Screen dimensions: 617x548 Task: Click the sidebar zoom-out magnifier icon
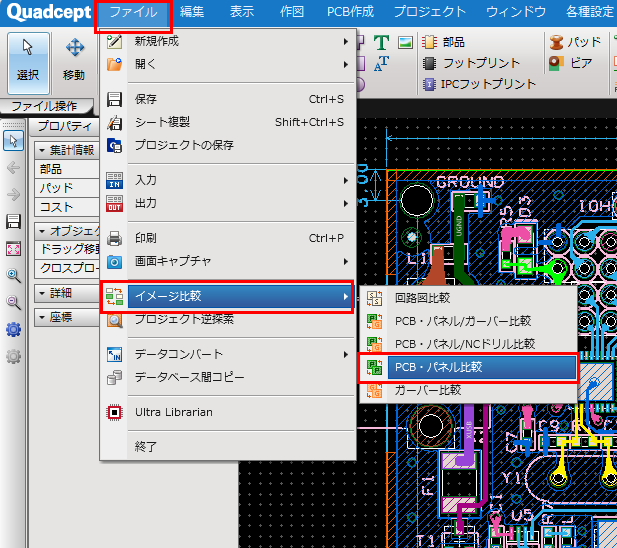(x=13, y=303)
